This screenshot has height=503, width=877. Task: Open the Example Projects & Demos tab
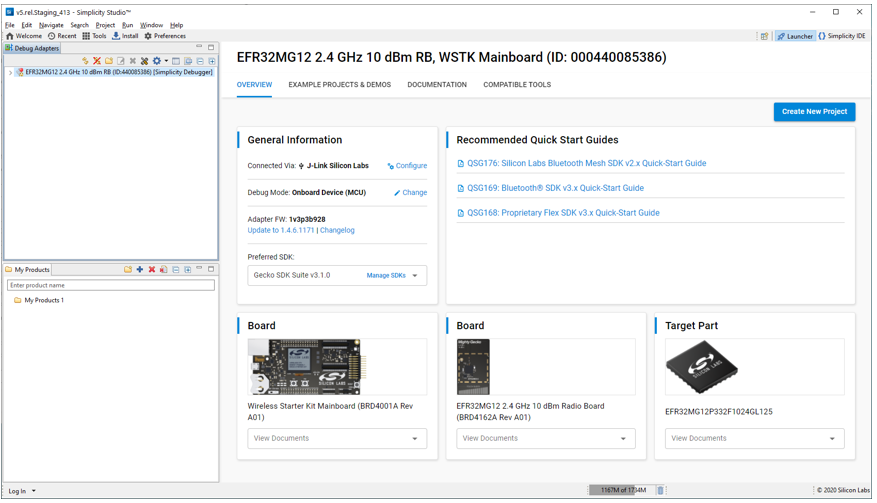339,85
